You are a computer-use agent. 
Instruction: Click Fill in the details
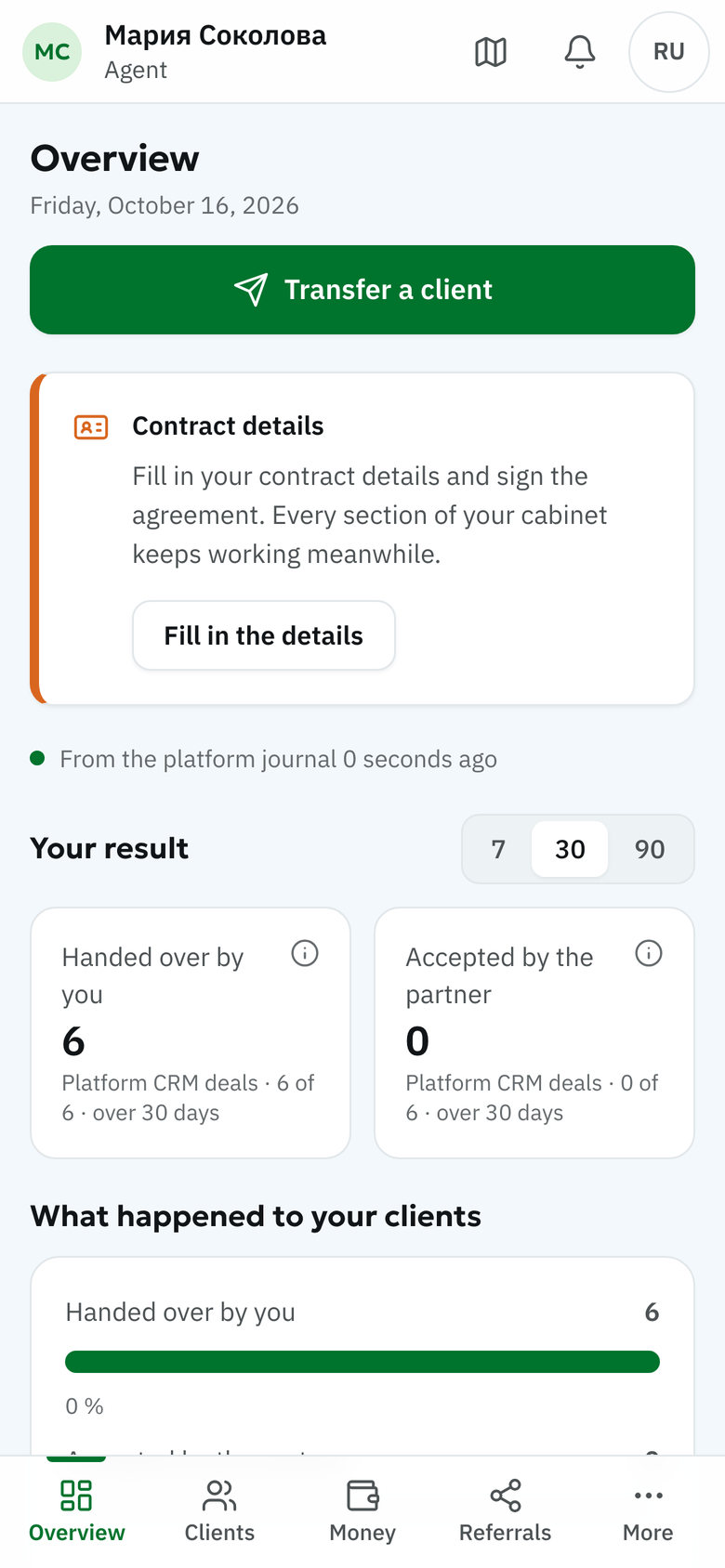point(264,635)
